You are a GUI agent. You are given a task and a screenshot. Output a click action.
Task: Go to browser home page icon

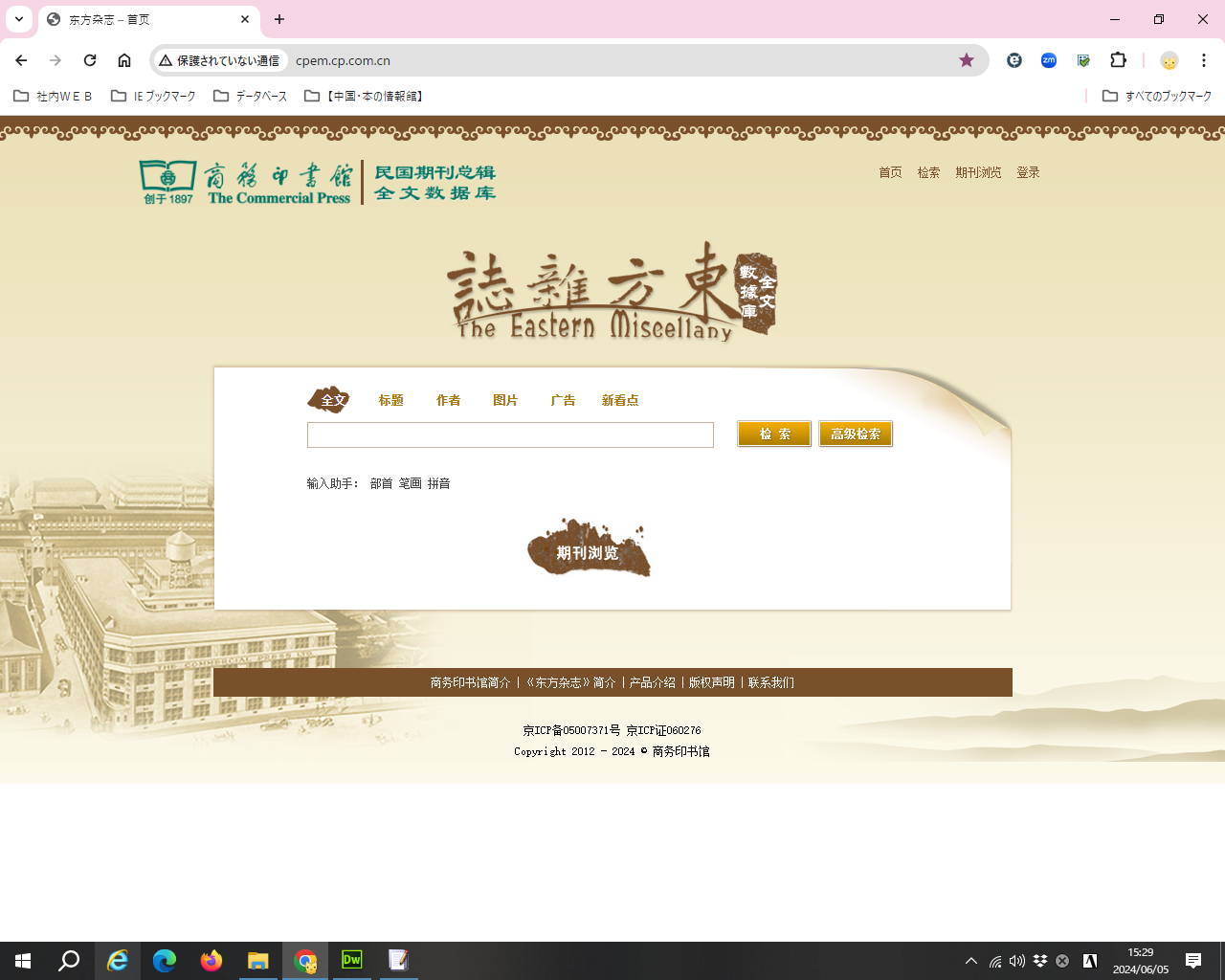click(124, 60)
